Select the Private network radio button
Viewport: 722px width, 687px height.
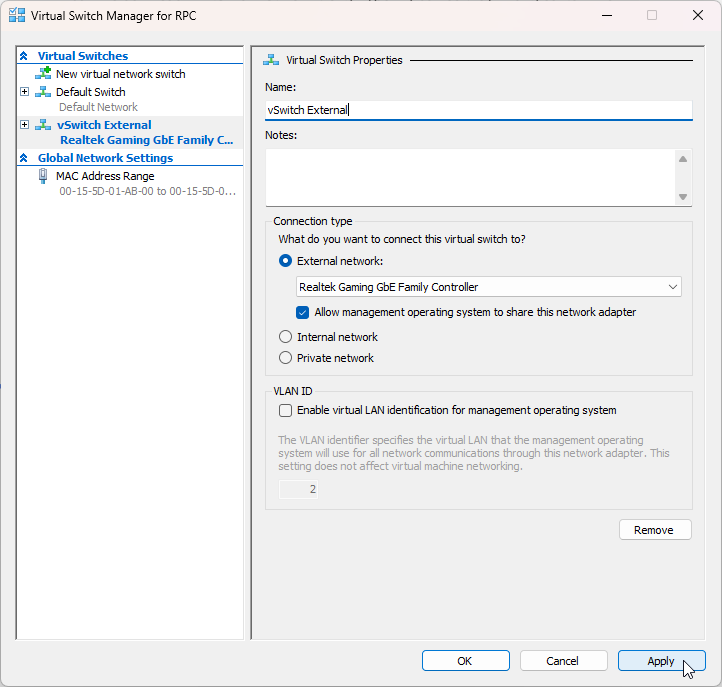click(x=286, y=358)
